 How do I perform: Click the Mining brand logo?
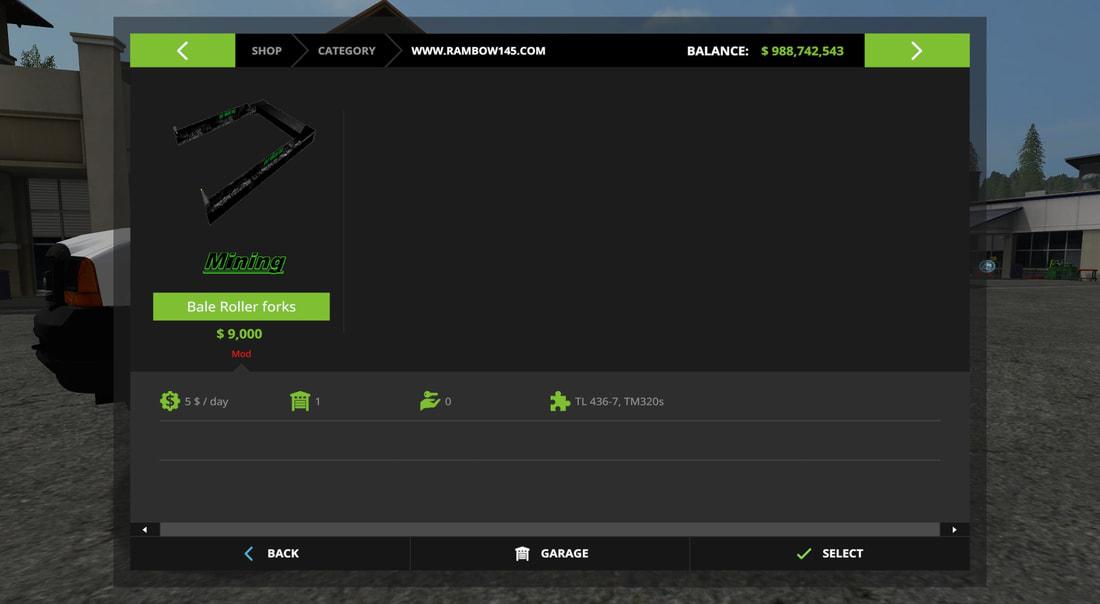(244, 262)
